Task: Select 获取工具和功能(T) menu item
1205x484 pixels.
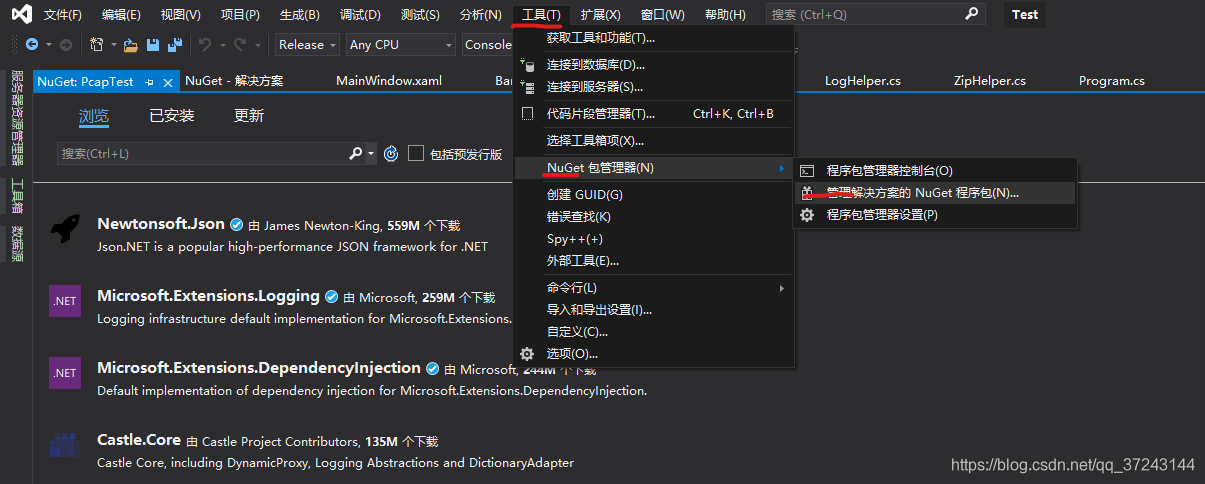Action: pos(654,38)
